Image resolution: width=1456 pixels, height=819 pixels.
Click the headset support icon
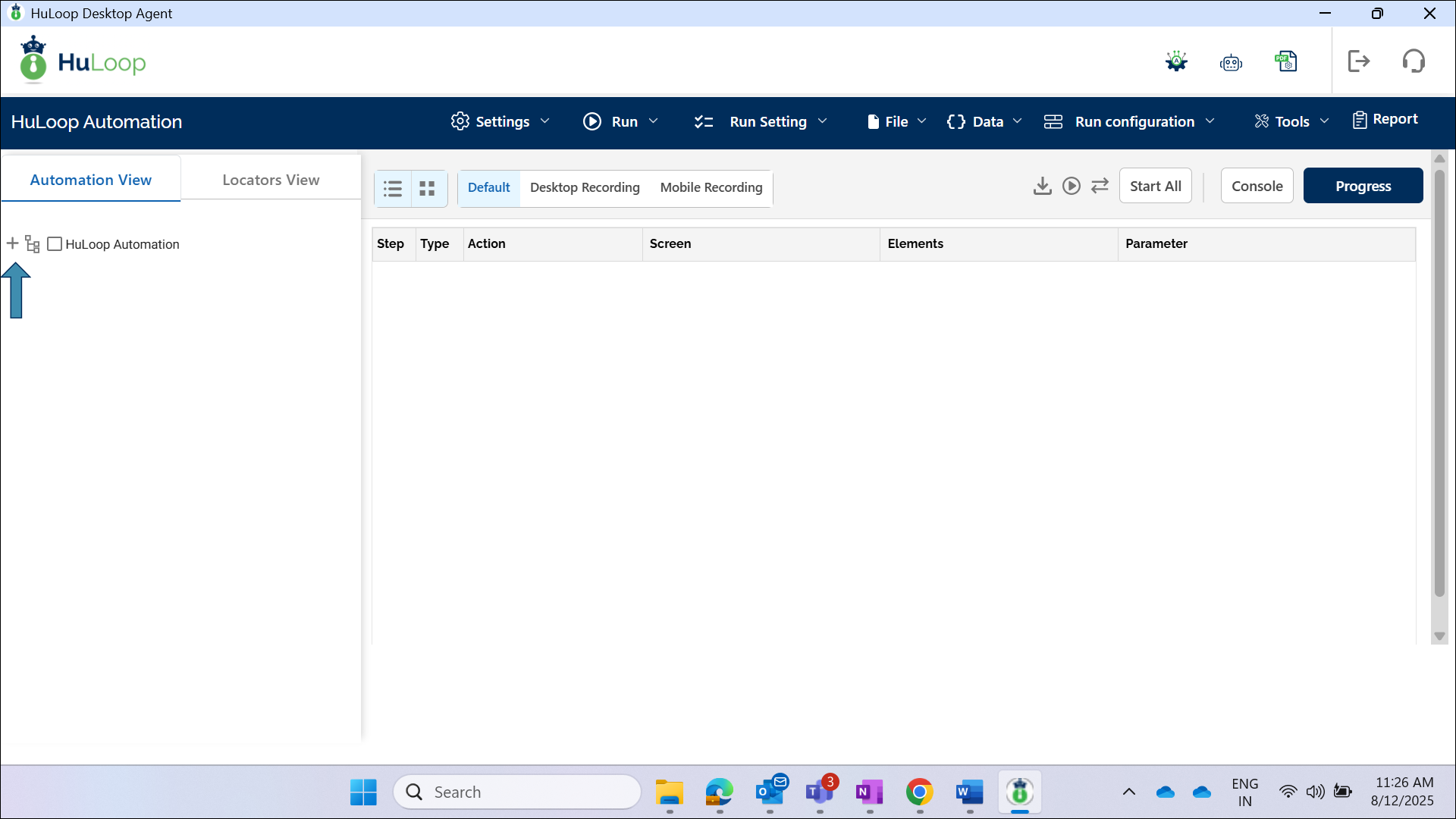click(x=1414, y=61)
